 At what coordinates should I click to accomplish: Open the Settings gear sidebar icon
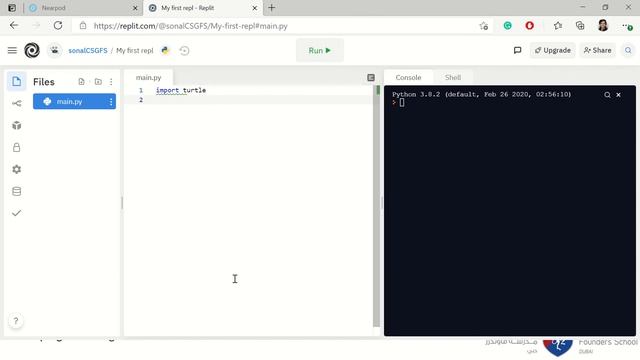pyautogui.click(x=16, y=169)
